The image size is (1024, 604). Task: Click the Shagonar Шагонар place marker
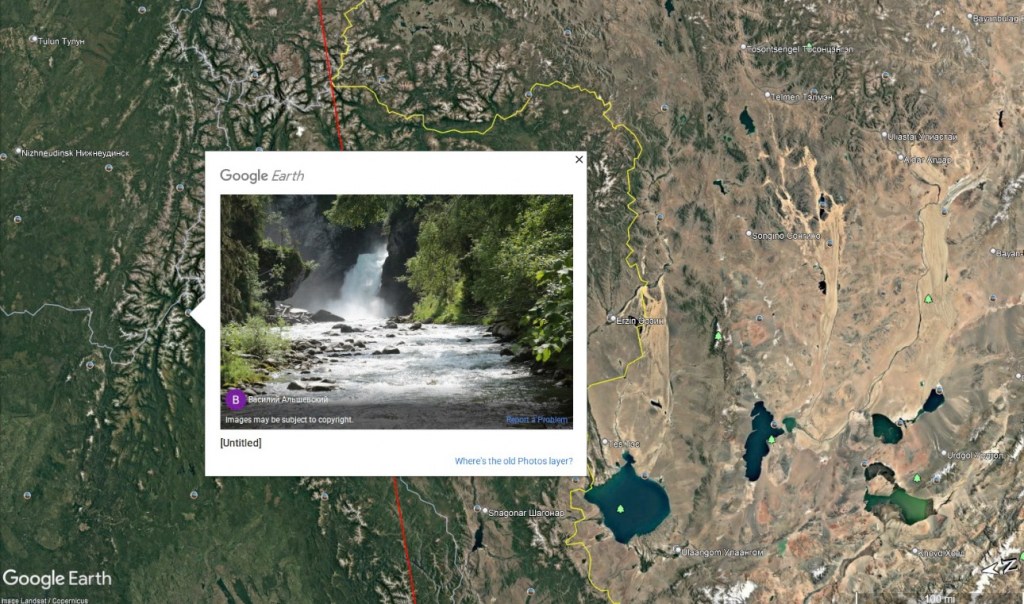pos(484,512)
